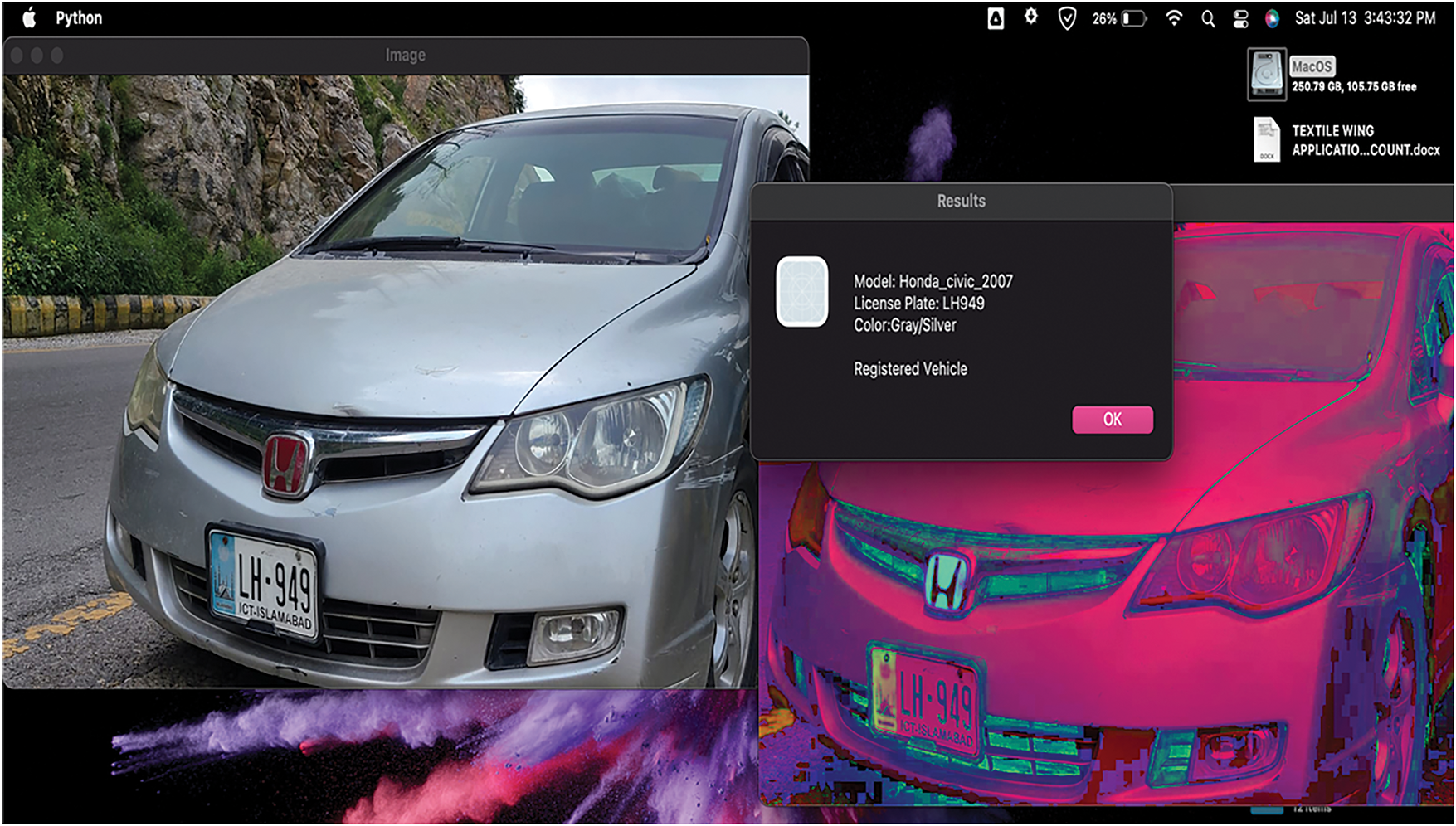Viewport: 1456px width, 826px height.
Task: Select the MacOS hard drive desktop icon
Action: point(1267,75)
